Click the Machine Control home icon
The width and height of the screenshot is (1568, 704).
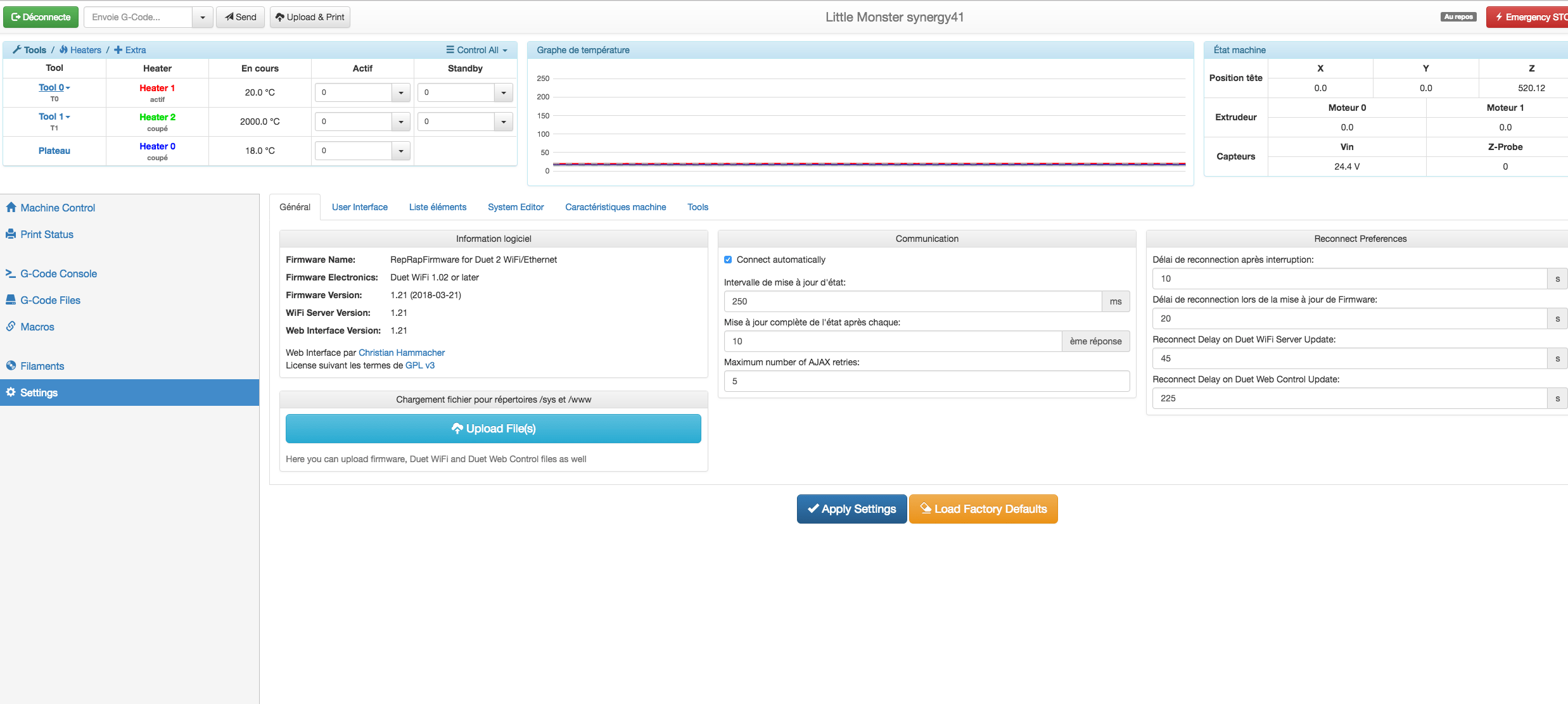click(11, 207)
